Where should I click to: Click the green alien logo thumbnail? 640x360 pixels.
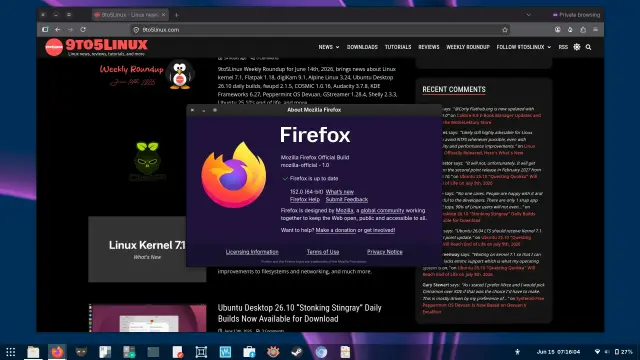[147, 160]
